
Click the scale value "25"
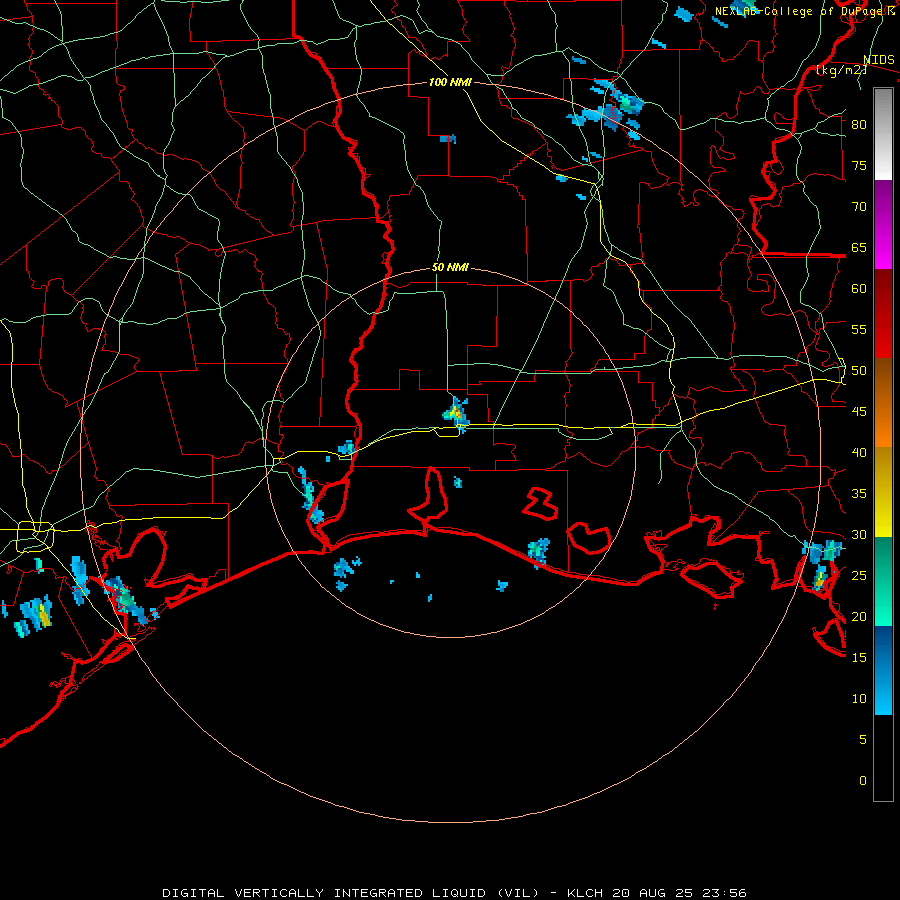pos(859,576)
